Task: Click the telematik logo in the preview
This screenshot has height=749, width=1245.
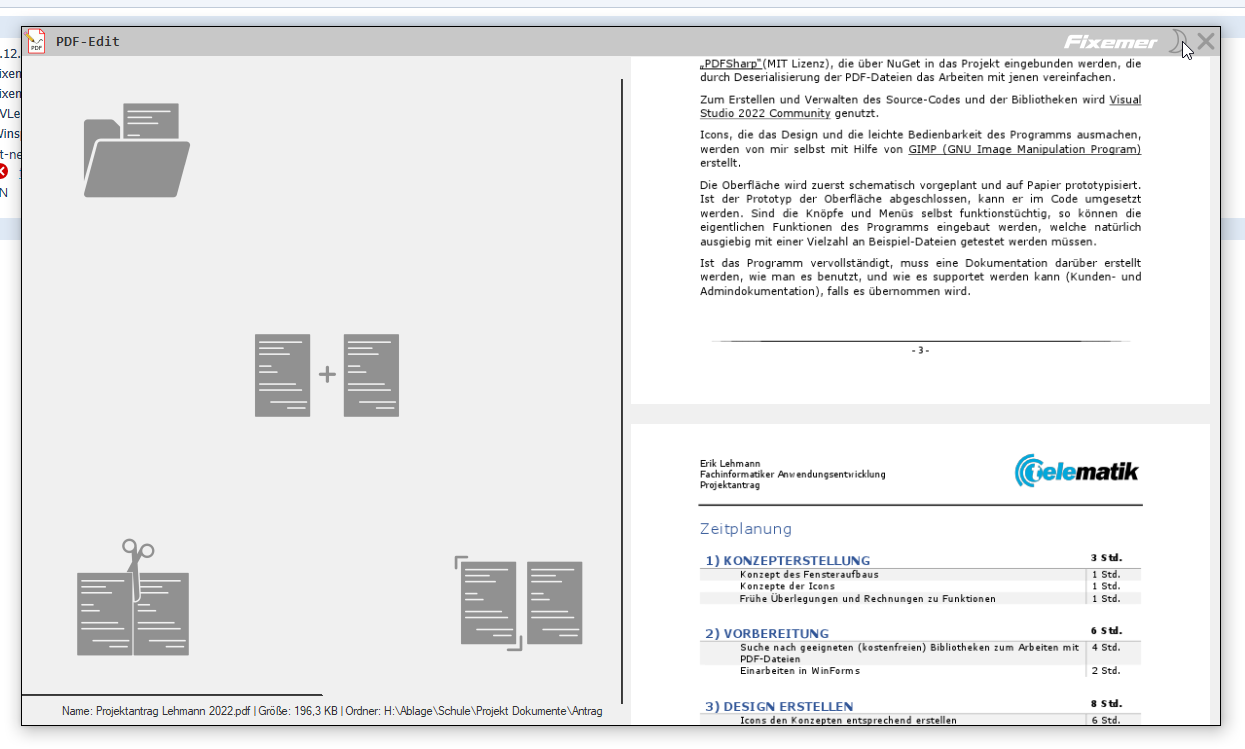Action: click(1076, 471)
